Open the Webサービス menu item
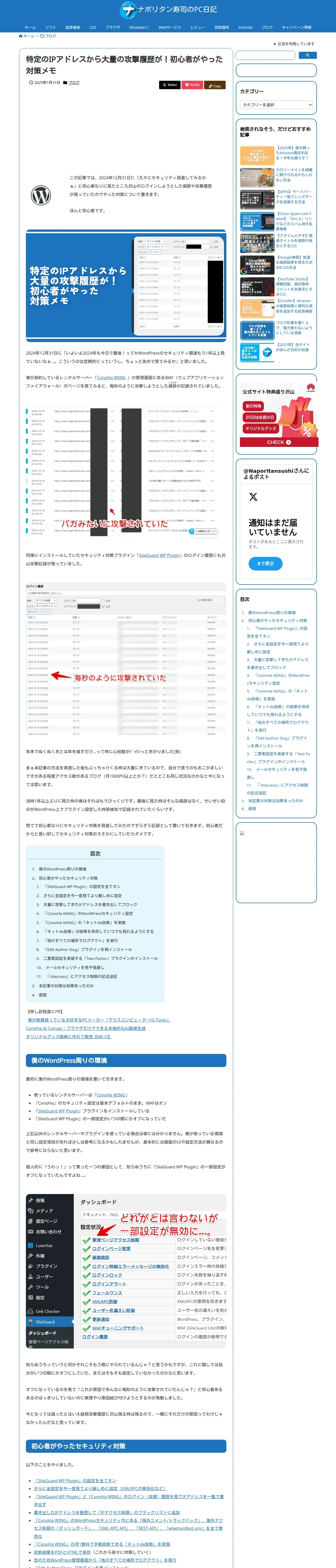Viewport: 336px width, 1568px height. (x=170, y=27)
